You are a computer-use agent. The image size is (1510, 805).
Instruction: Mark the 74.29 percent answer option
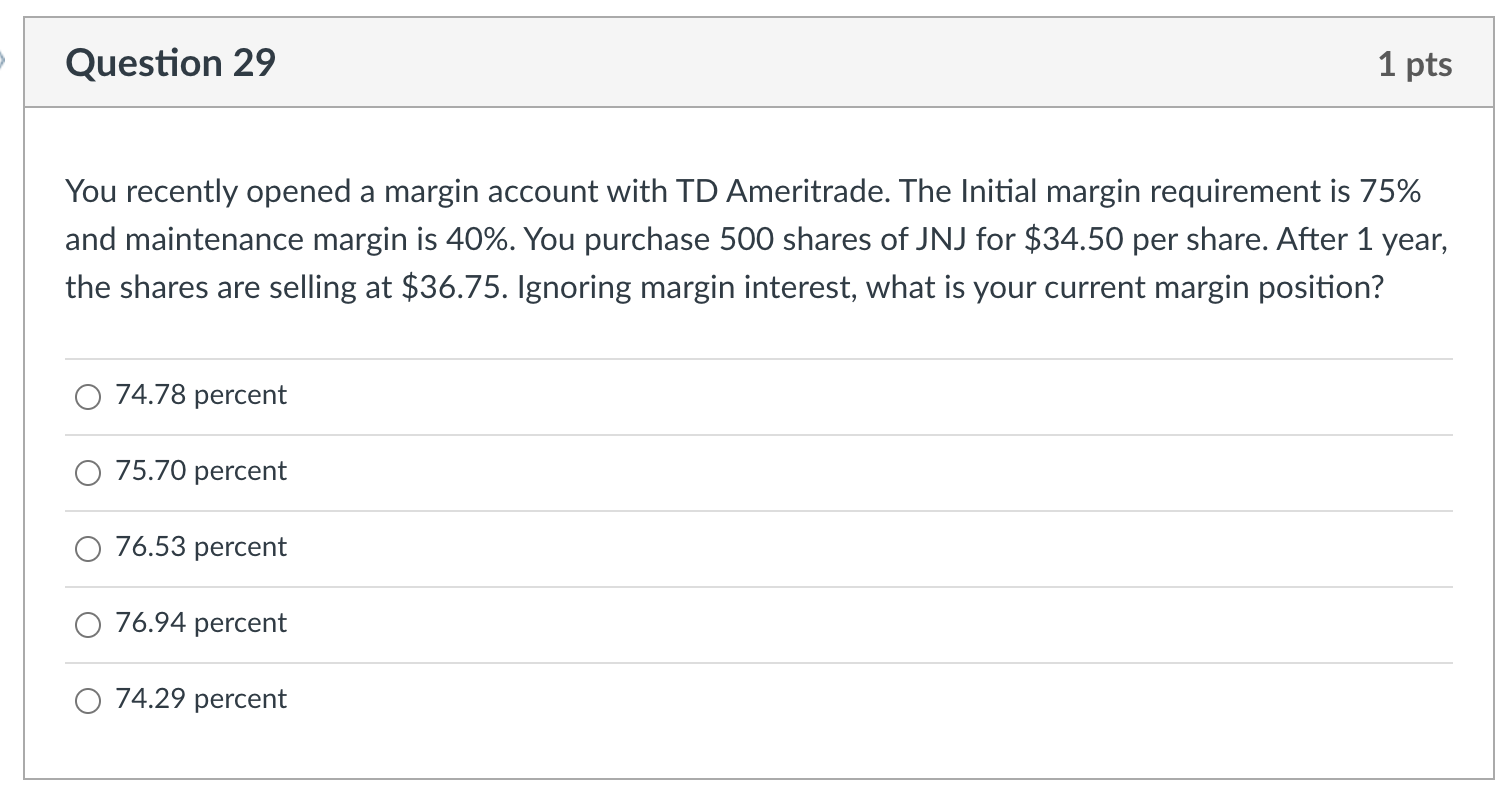88,700
